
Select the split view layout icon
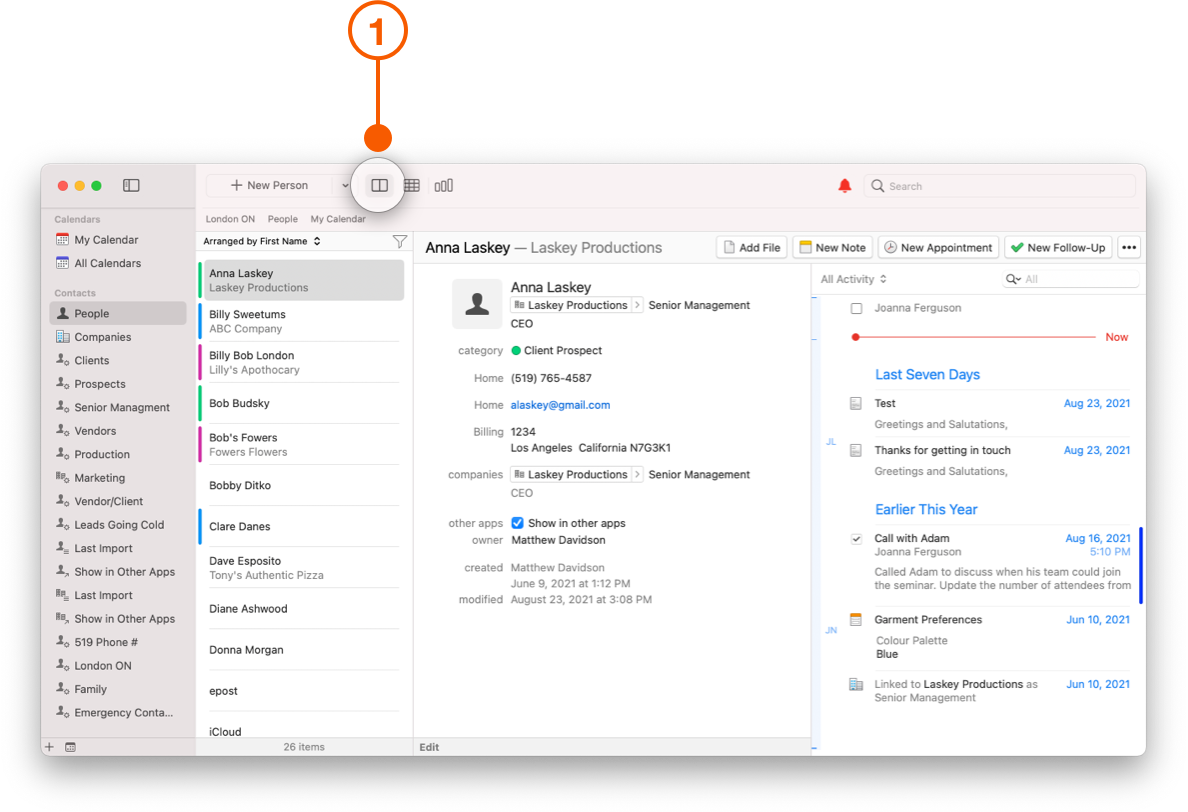(378, 185)
